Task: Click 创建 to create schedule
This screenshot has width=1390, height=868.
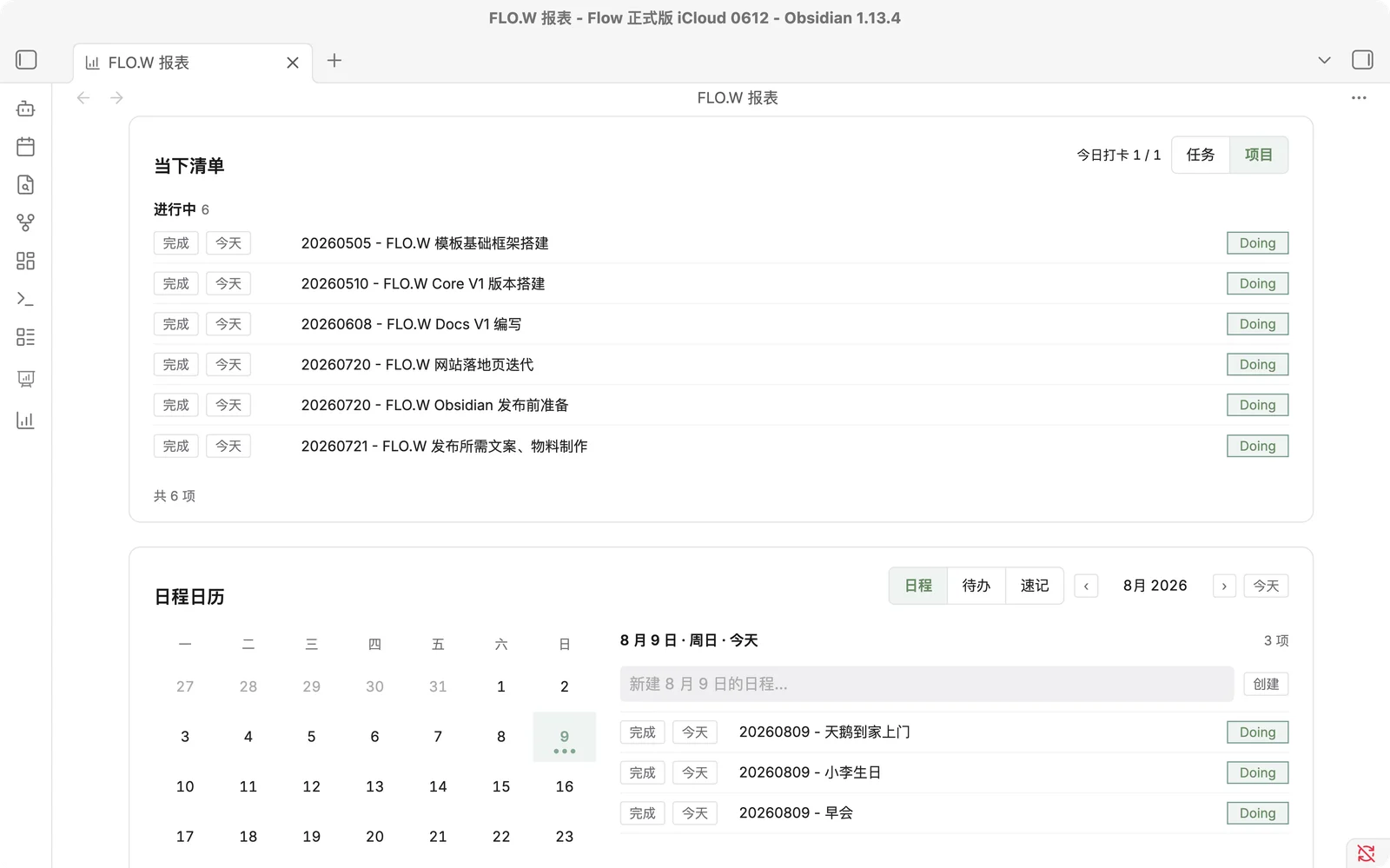Action: (1266, 684)
